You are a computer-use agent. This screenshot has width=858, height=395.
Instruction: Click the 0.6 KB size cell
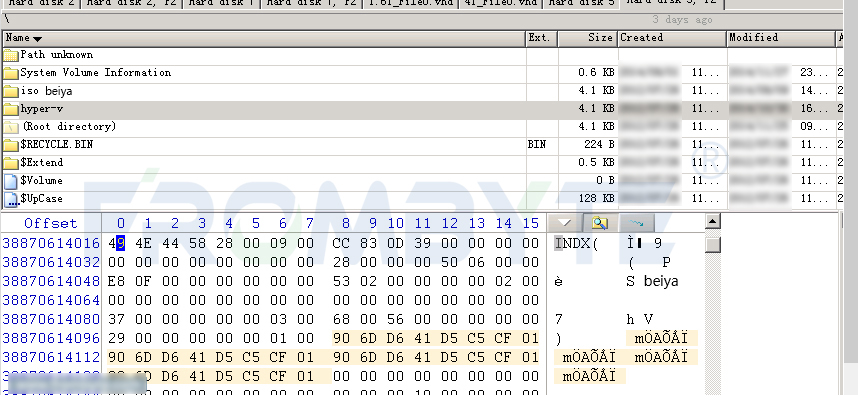596,73
